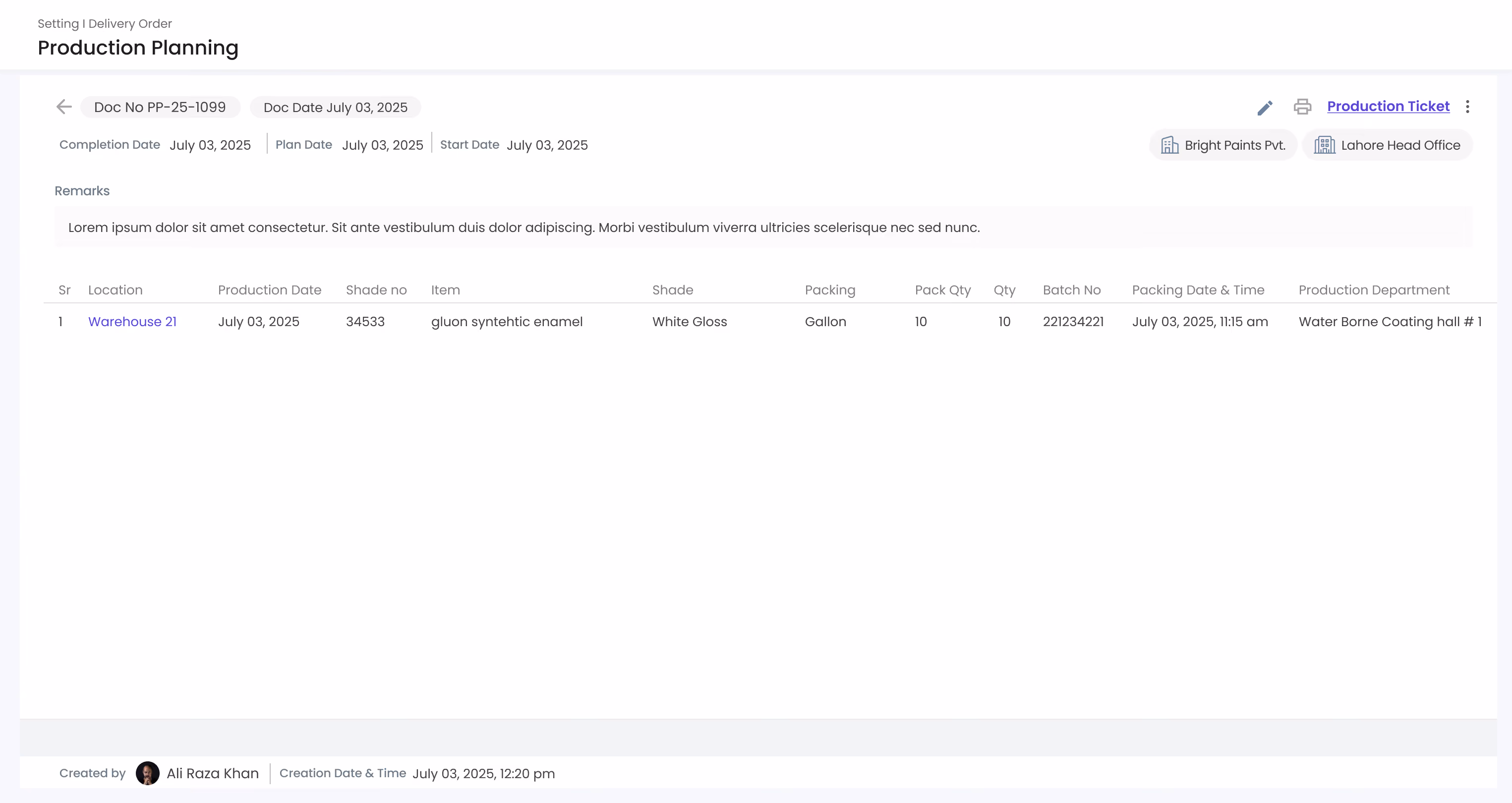Click the Bright Paints Pvt. company chip
Screen dimensions: 1512x803
click(x=1222, y=145)
